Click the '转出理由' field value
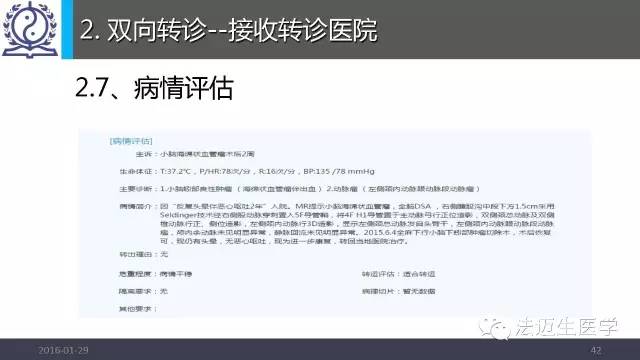Screen dimensions: 640x360 (164, 254)
